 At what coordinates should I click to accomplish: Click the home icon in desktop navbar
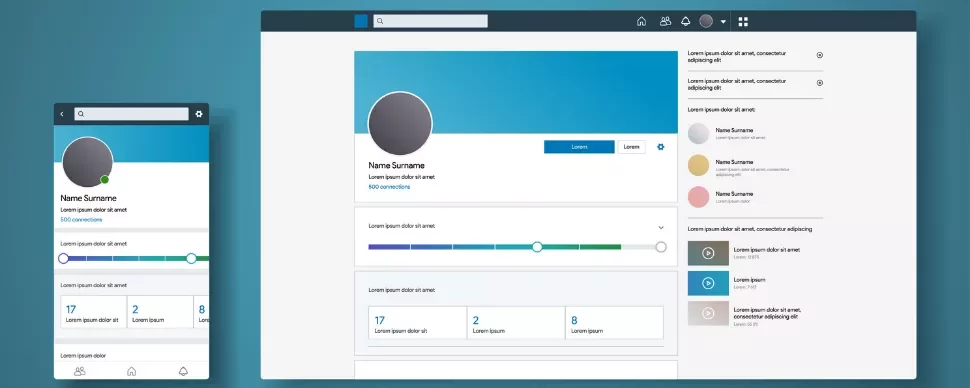(641, 22)
